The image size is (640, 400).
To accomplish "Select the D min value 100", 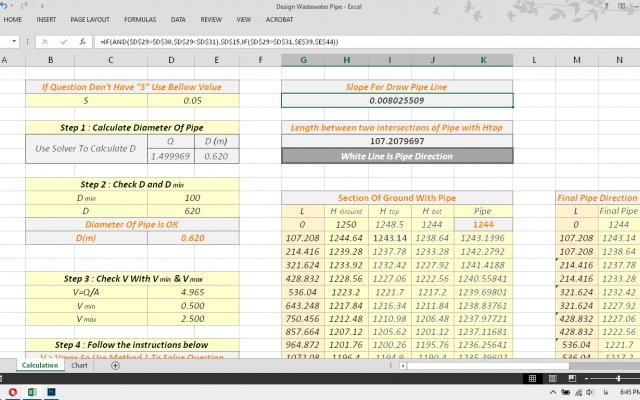I will coord(193,198).
